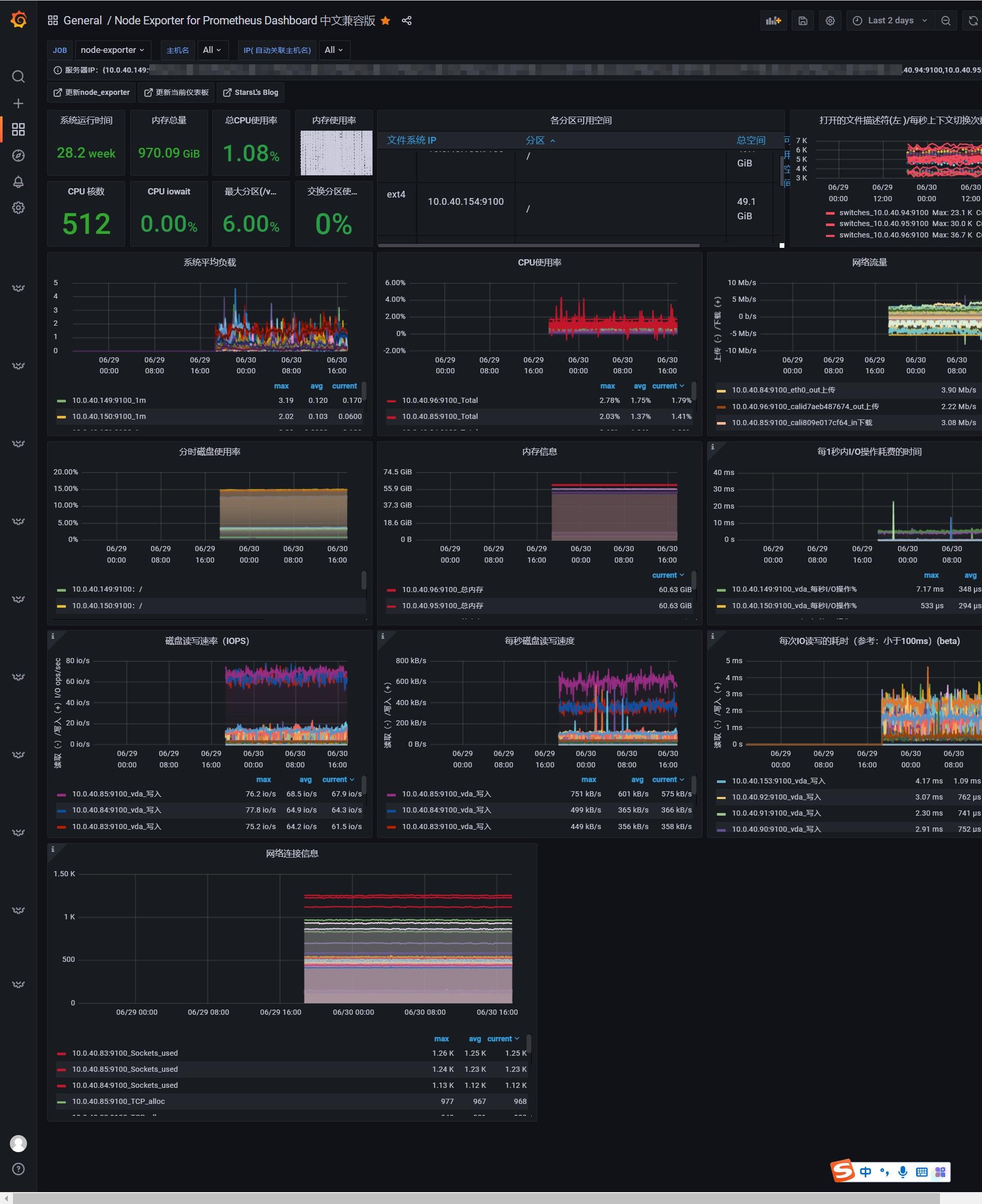Open Sogou toolbox four-square icon
The width and height of the screenshot is (982, 1204).
(940, 1172)
